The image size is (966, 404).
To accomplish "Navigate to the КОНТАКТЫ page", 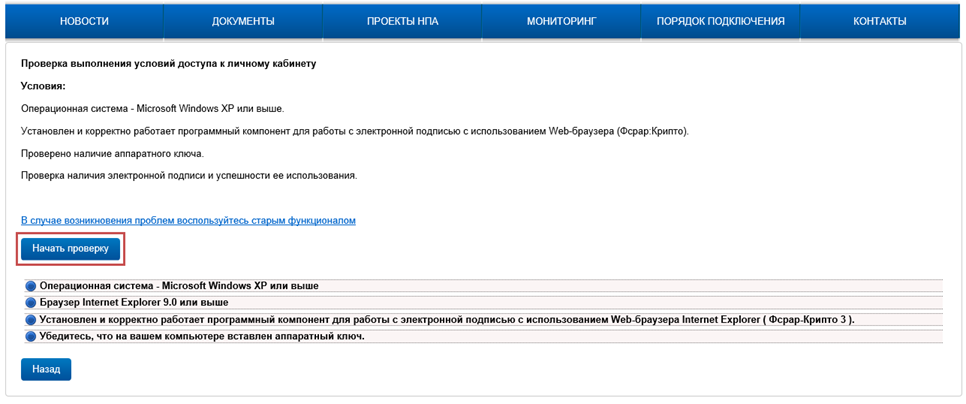I will pos(880,22).
